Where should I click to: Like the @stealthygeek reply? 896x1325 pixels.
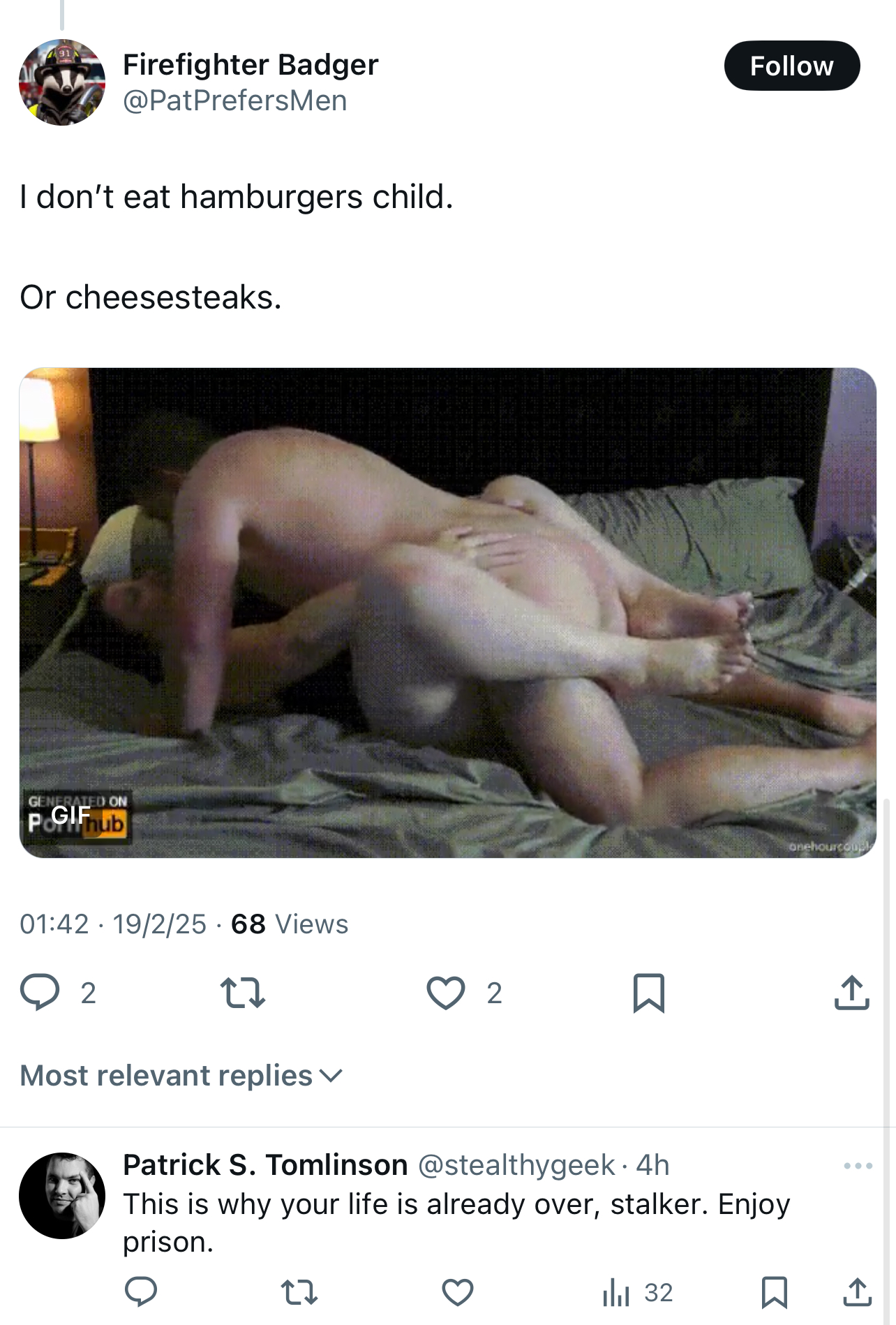(458, 1292)
